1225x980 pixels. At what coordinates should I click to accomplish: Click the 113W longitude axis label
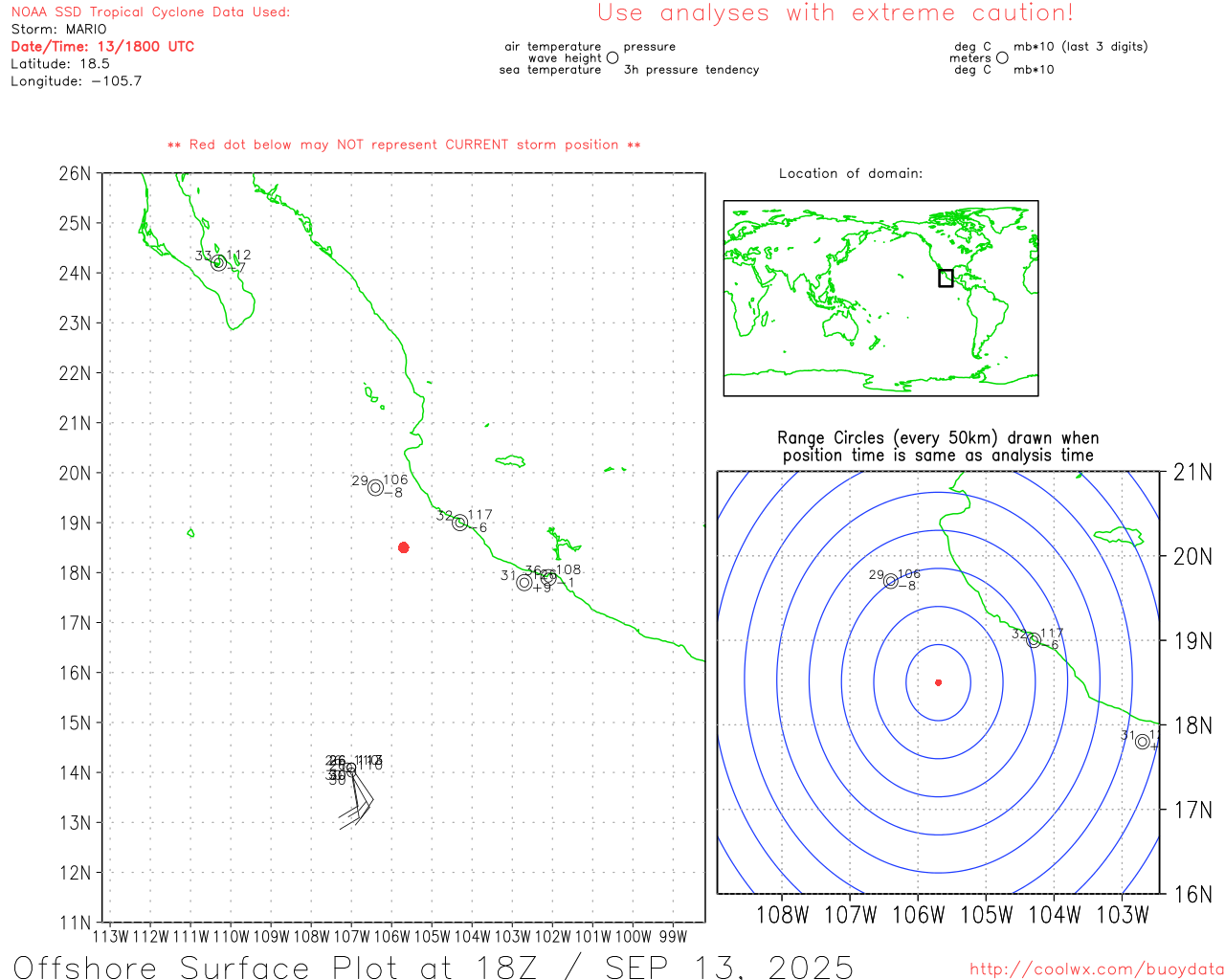click(x=111, y=937)
